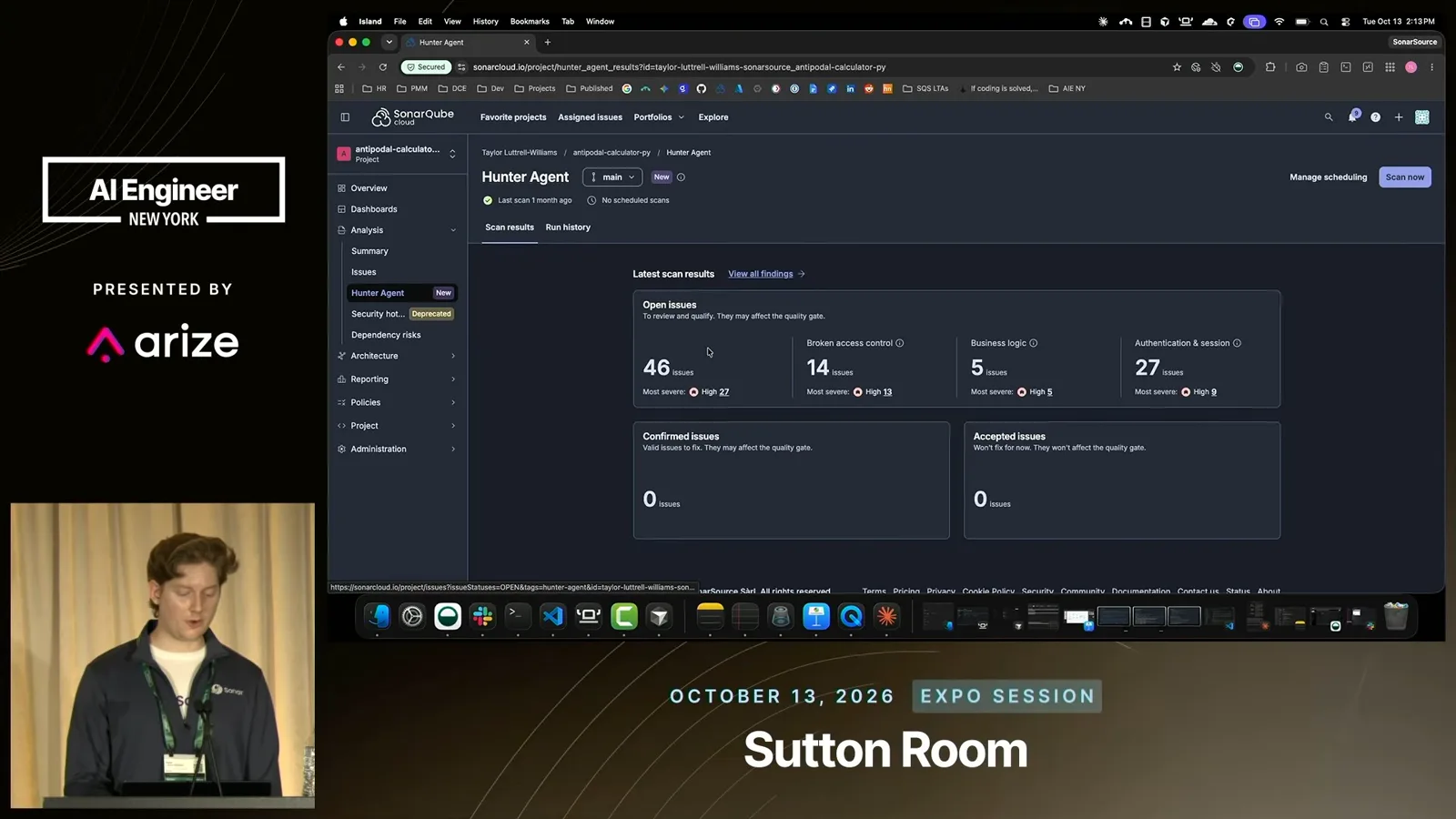1456x819 pixels.
Task: Open the search magnifier in SonarQube header
Action: click(1329, 117)
